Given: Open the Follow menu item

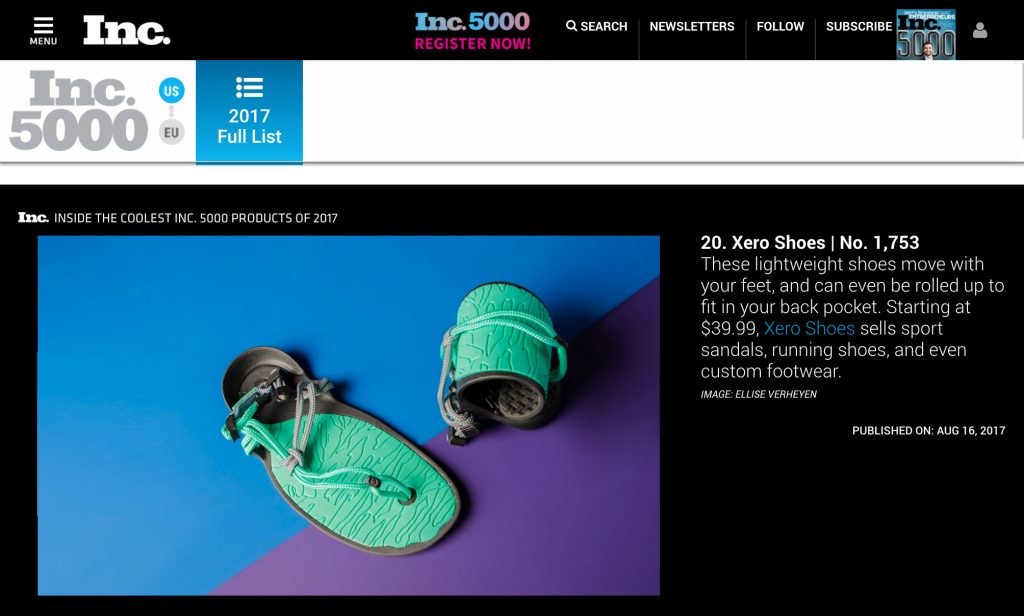Looking at the screenshot, I should pyautogui.click(x=780, y=26).
